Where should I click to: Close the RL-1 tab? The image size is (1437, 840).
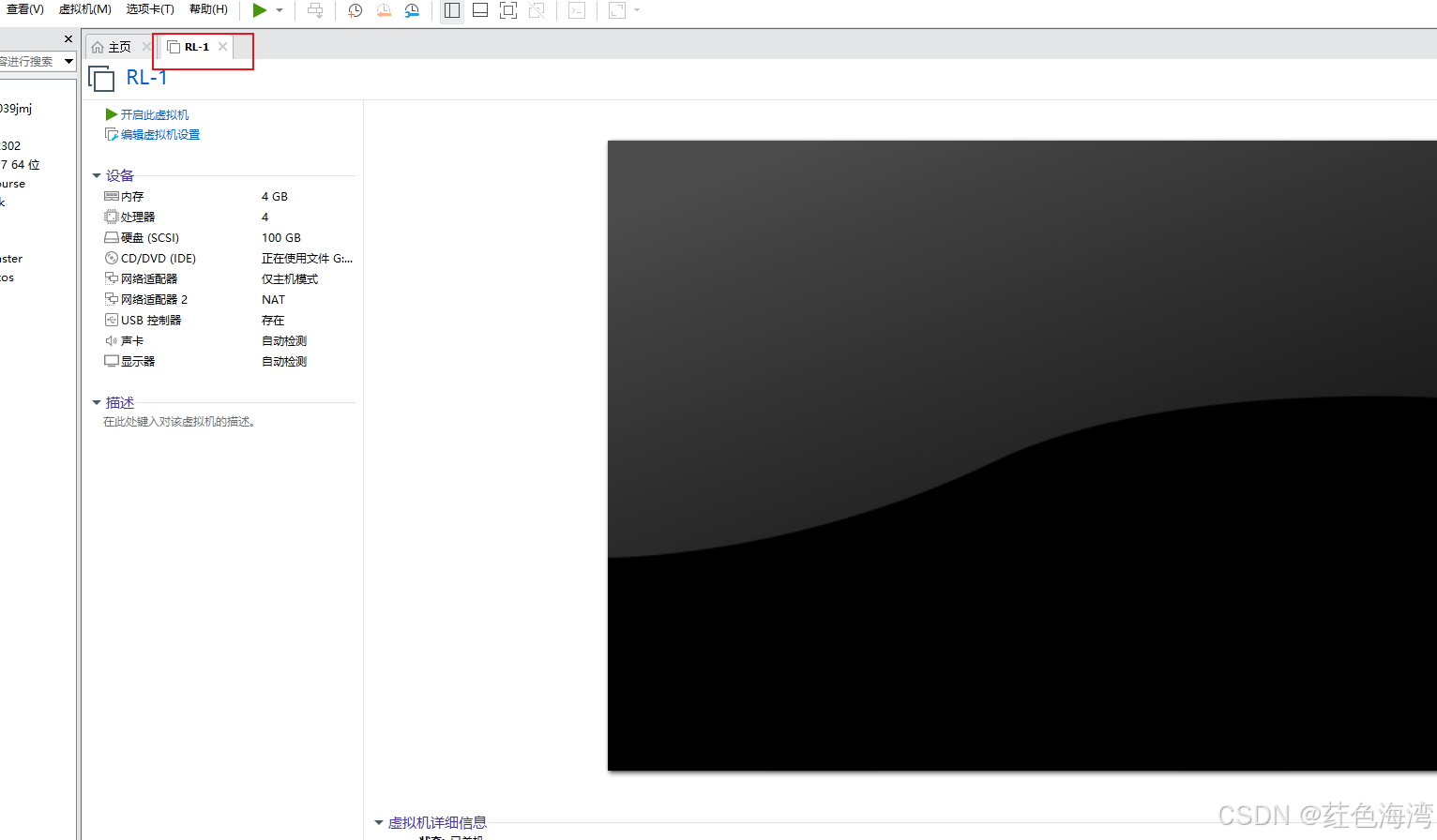coord(222,47)
